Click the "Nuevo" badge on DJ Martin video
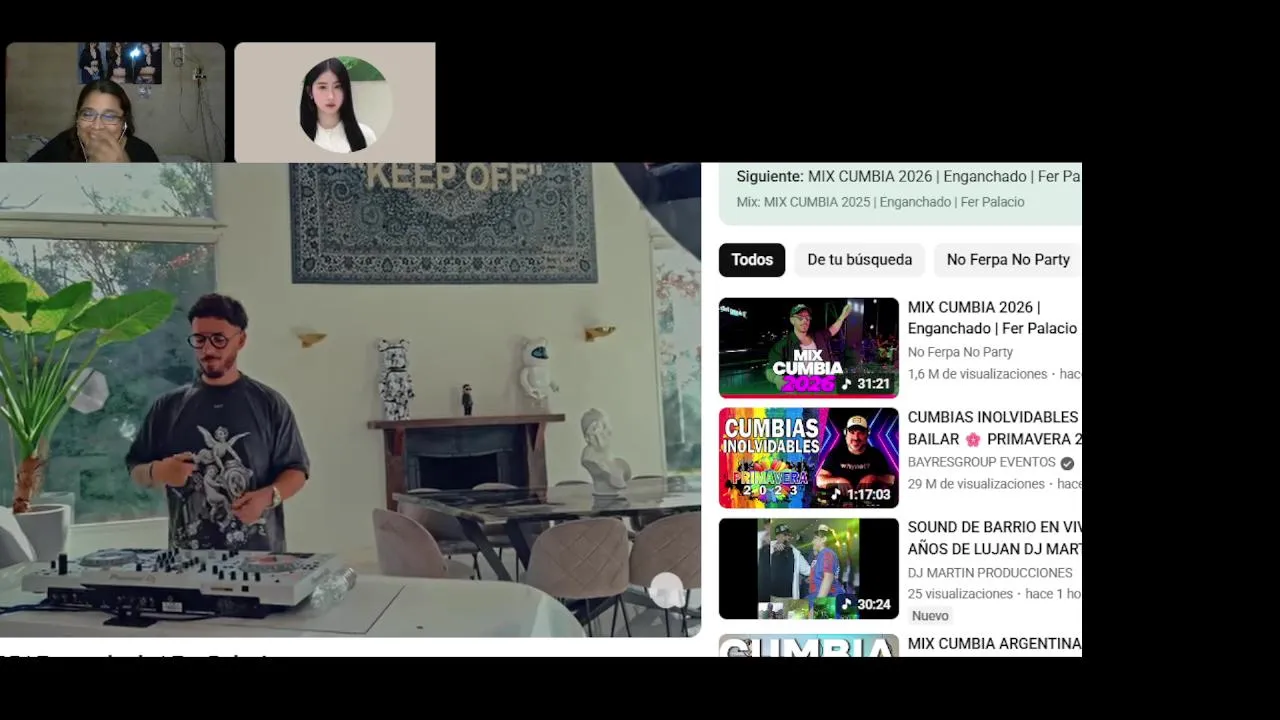Viewport: 1280px width, 720px height. [x=930, y=616]
